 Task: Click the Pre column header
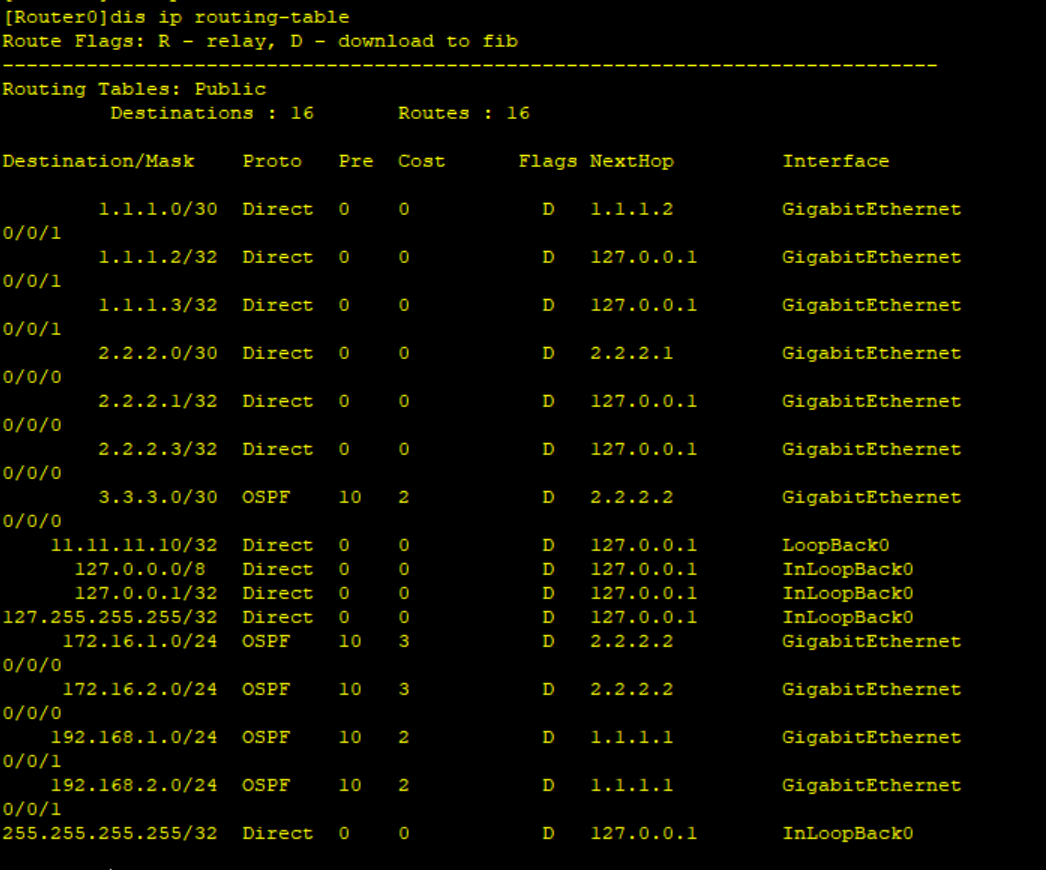pyautogui.click(x=355, y=161)
